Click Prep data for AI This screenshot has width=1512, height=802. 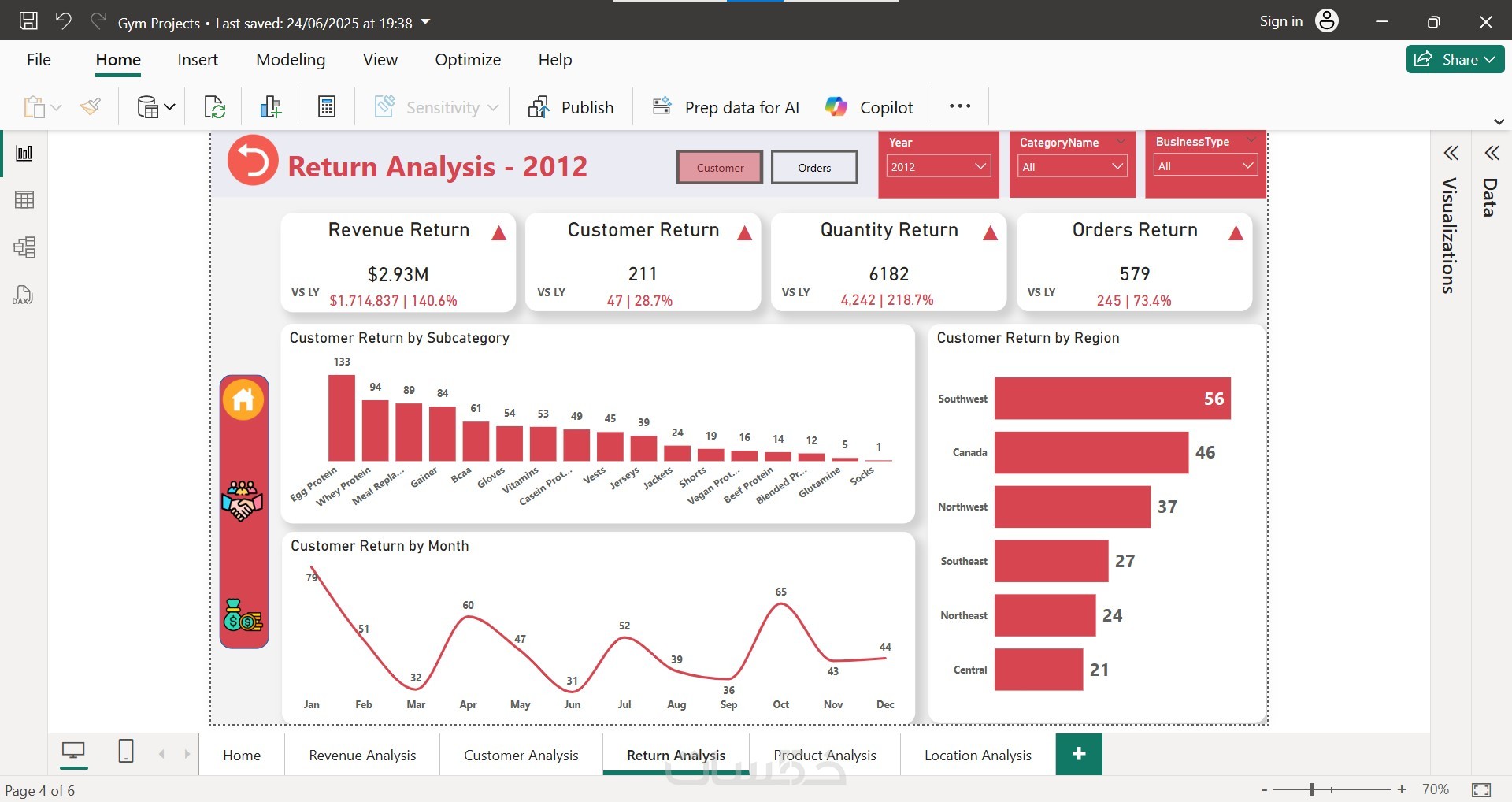point(726,107)
